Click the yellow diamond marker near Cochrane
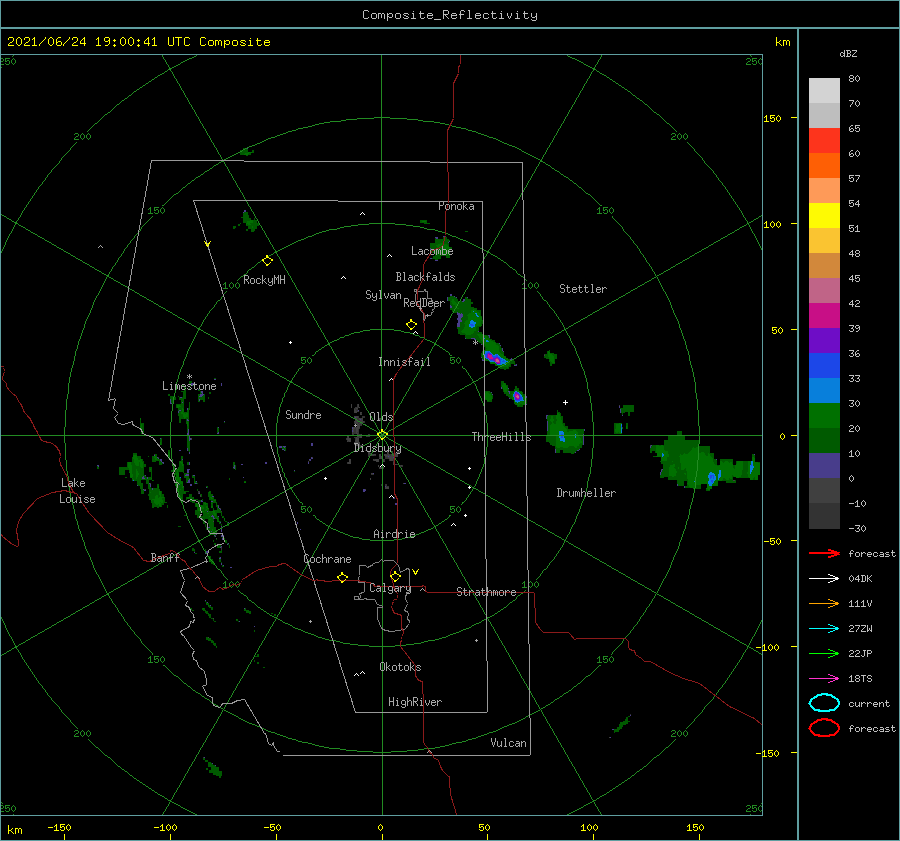This screenshot has width=900, height=841. (x=342, y=577)
